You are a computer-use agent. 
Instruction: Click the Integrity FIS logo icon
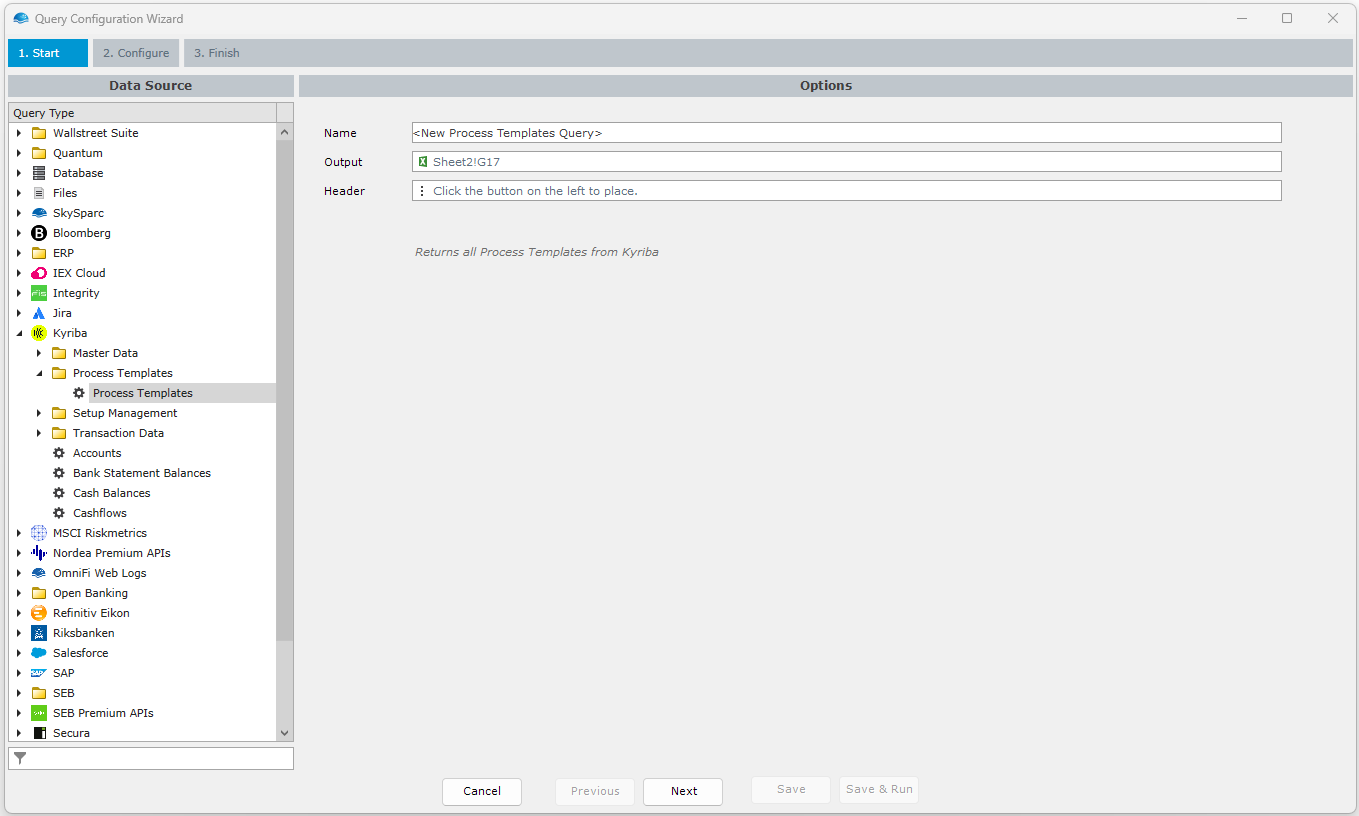[39, 293]
